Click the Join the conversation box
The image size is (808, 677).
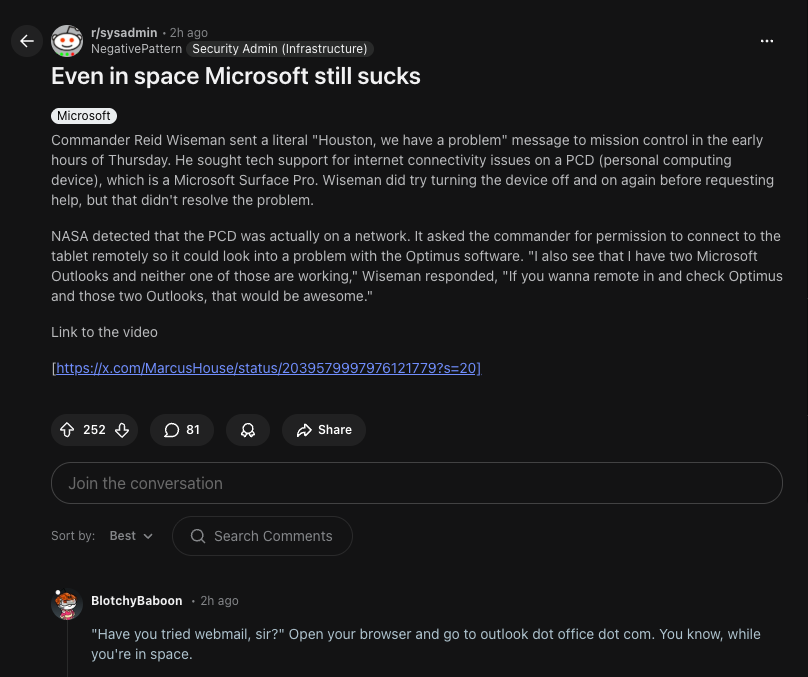pyautogui.click(x=416, y=483)
